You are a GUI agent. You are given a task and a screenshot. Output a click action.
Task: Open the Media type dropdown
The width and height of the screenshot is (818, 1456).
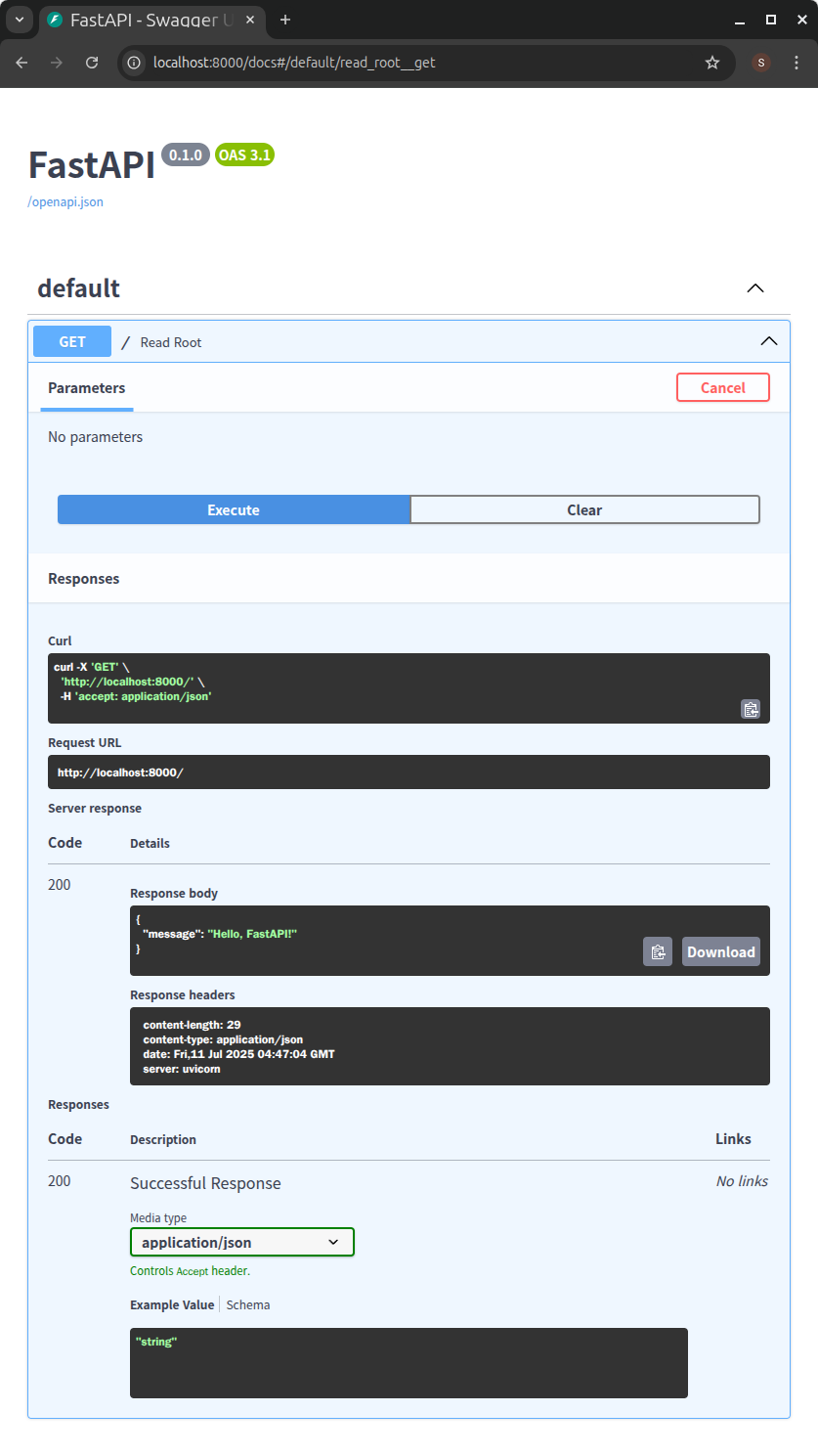(x=242, y=1242)
